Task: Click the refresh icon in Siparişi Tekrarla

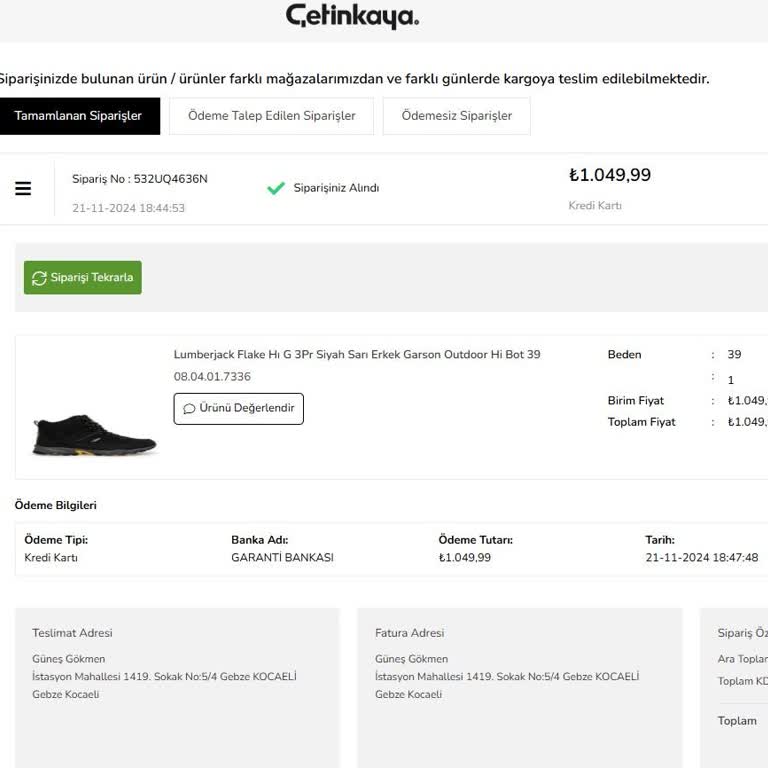Action: point(40,278)
